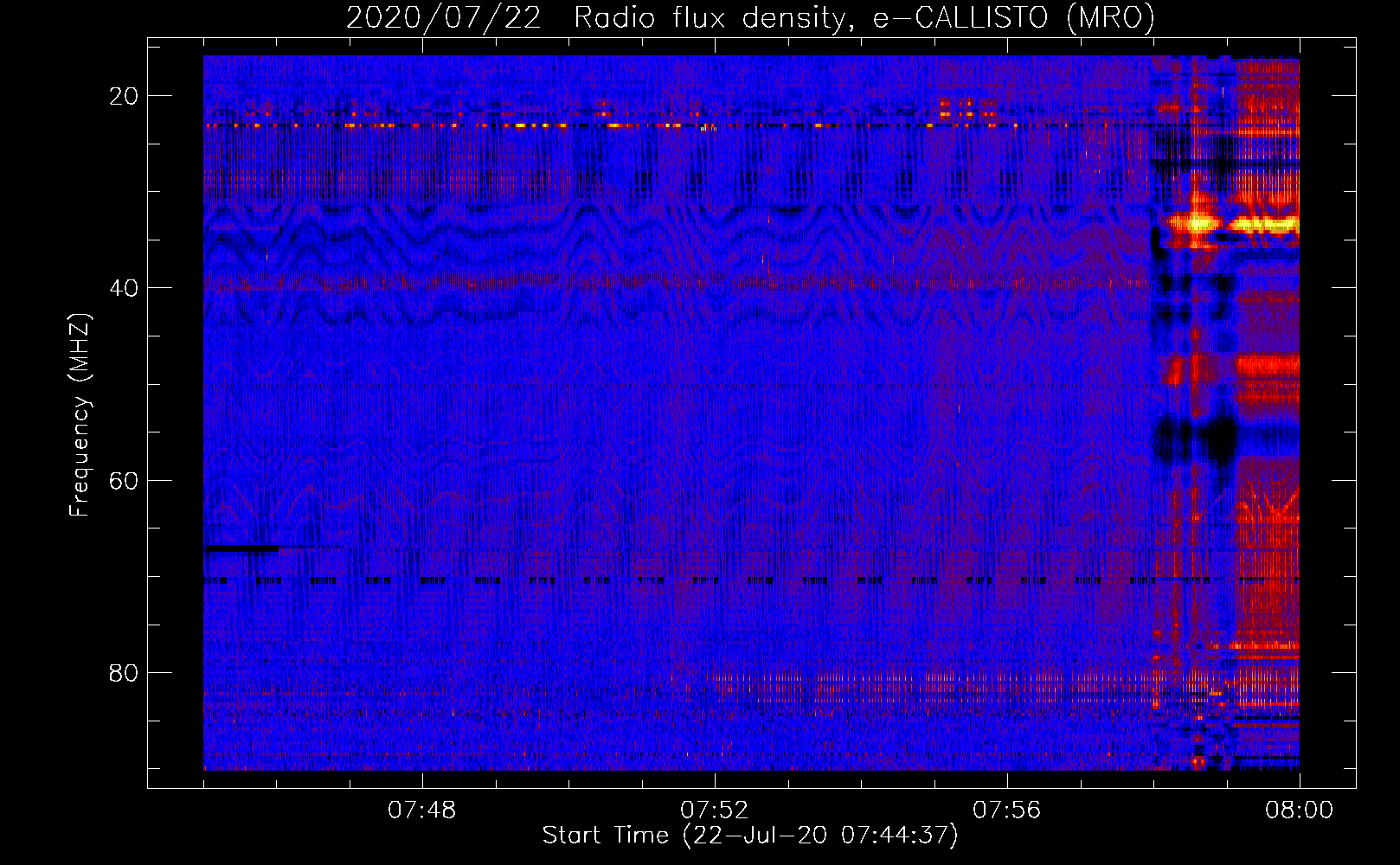Click the 'Frequency (MHZ)' axis label
The image size is (1400, 865).
tap(79, 415)
